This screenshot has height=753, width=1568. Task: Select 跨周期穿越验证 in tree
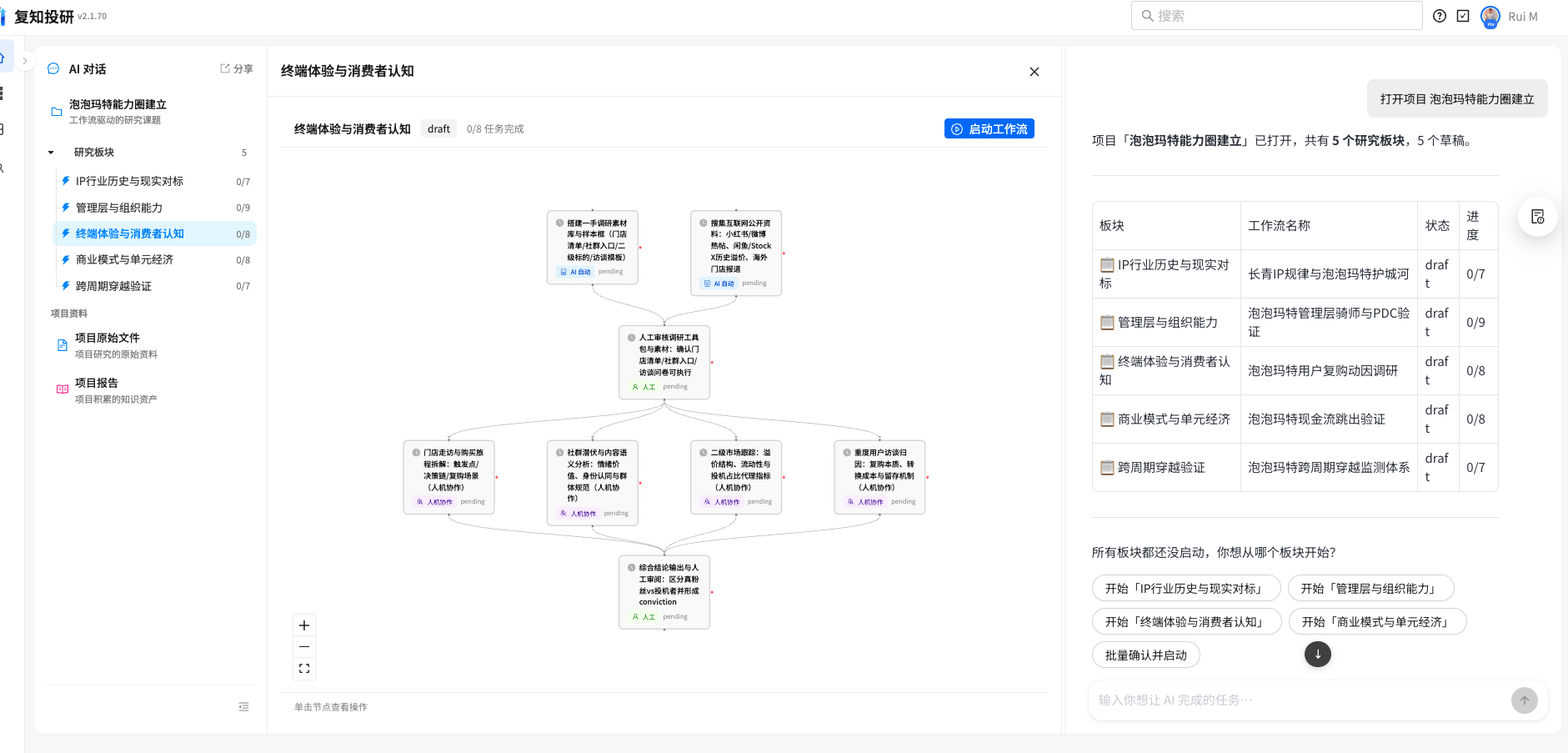(155, 286)
